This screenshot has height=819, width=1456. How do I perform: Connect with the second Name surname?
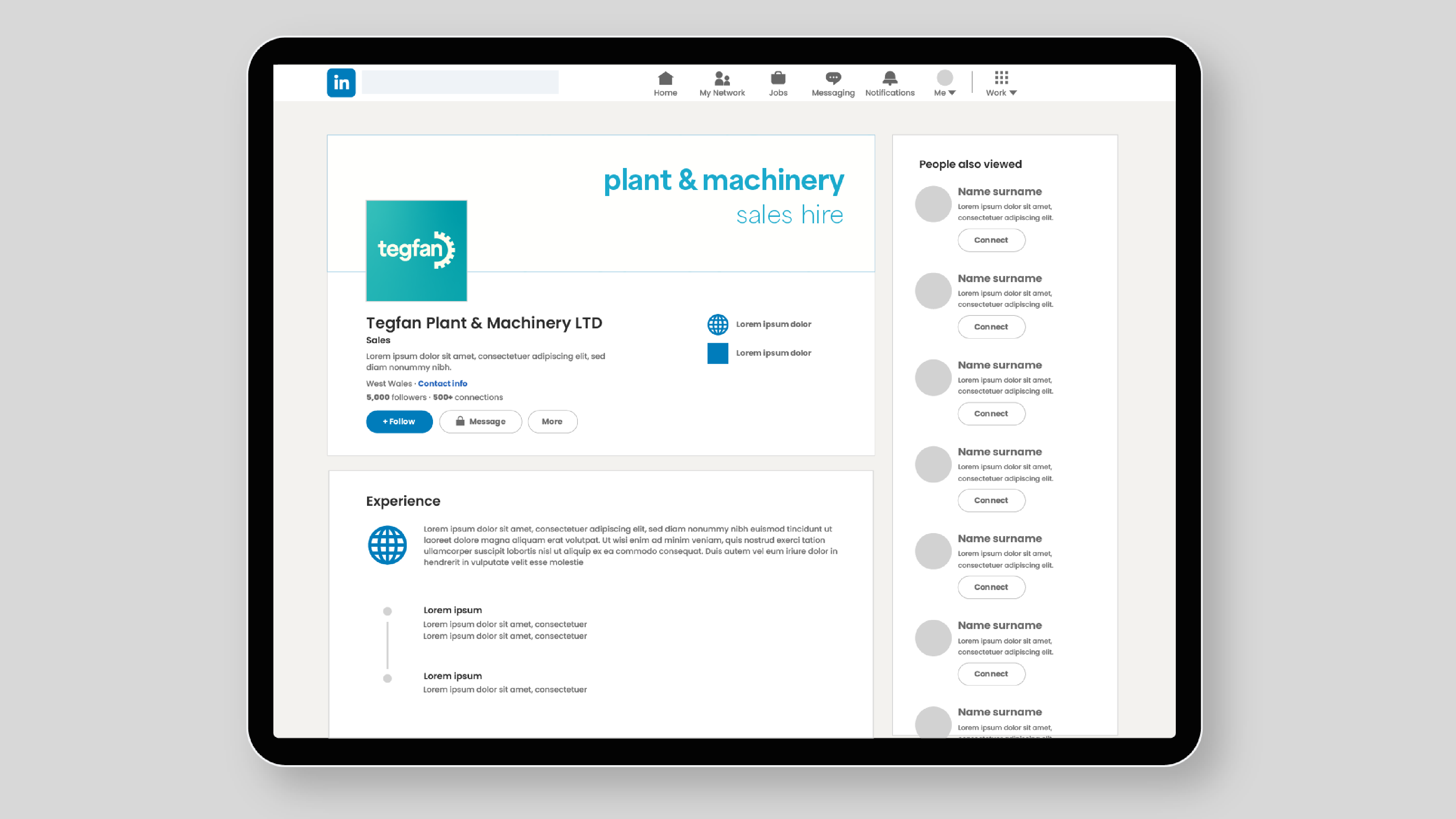[x=991, y=327]
